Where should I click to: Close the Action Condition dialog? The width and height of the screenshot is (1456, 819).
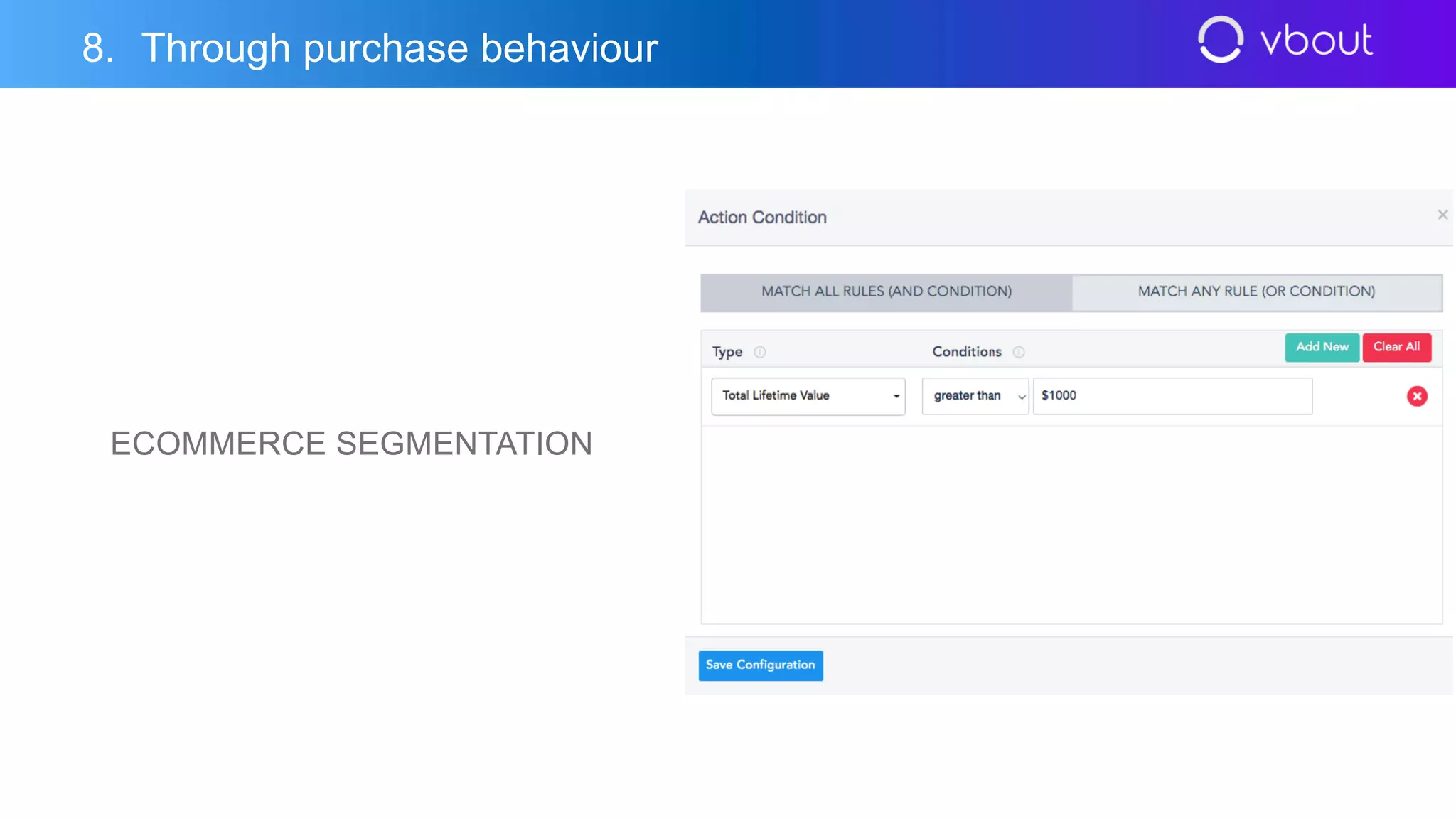click(x=1442, y=215)
